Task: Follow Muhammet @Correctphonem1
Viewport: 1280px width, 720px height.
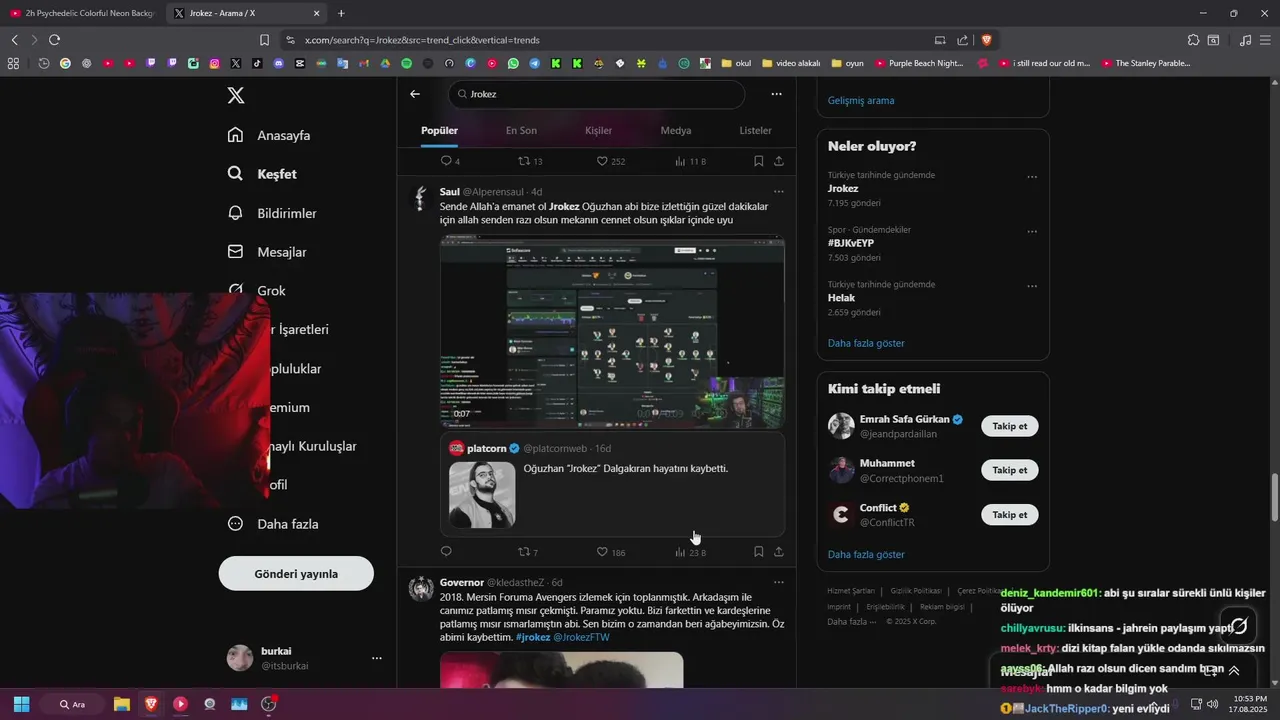Action: [1010, 470]
